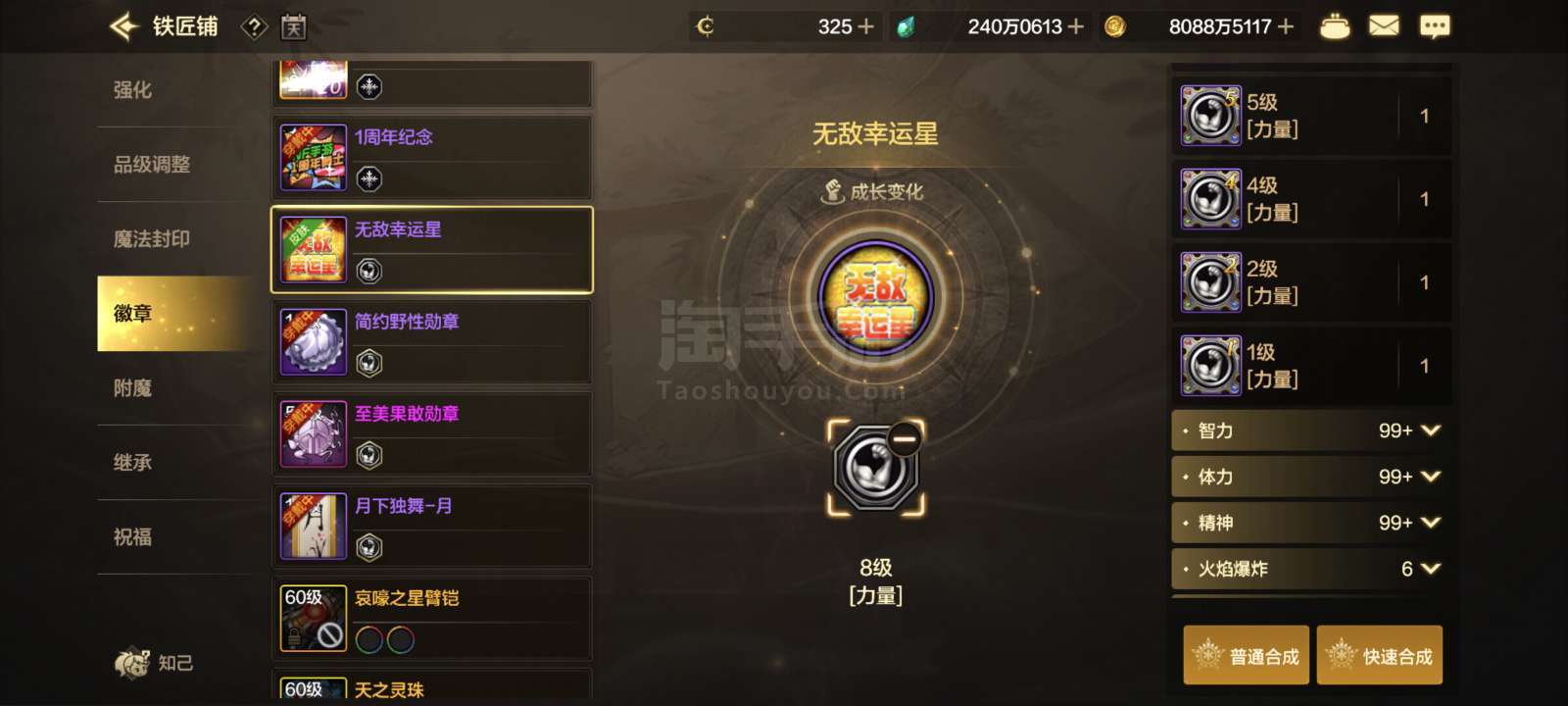Open the cauldron icon in top bar
Image resolution: width=1568 pixels, height=706 pixels.
tap(1334, 26)
